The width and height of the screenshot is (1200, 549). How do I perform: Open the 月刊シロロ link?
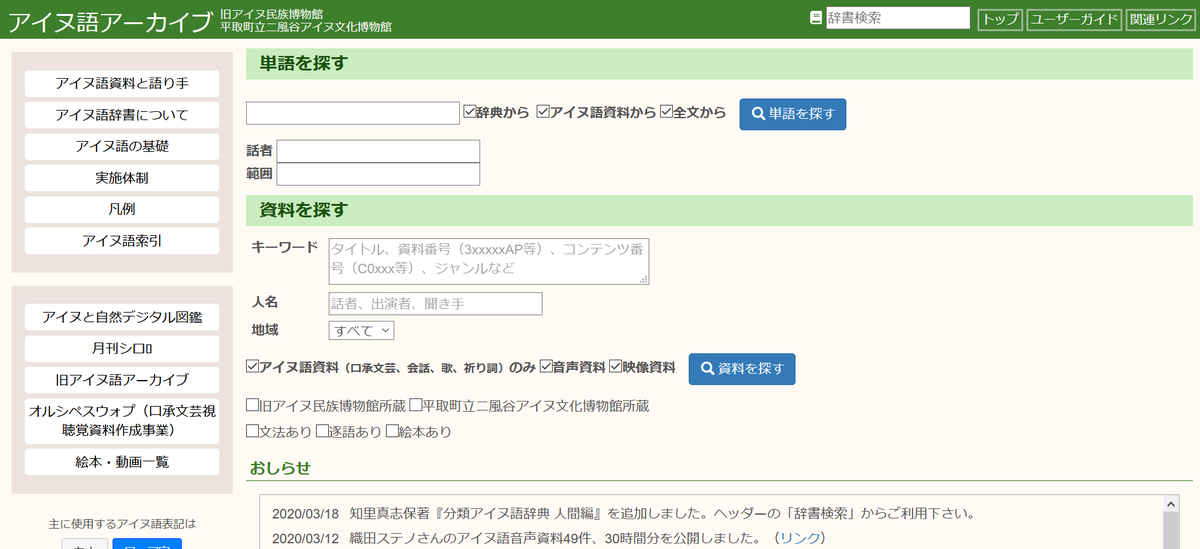pos(122,349)
